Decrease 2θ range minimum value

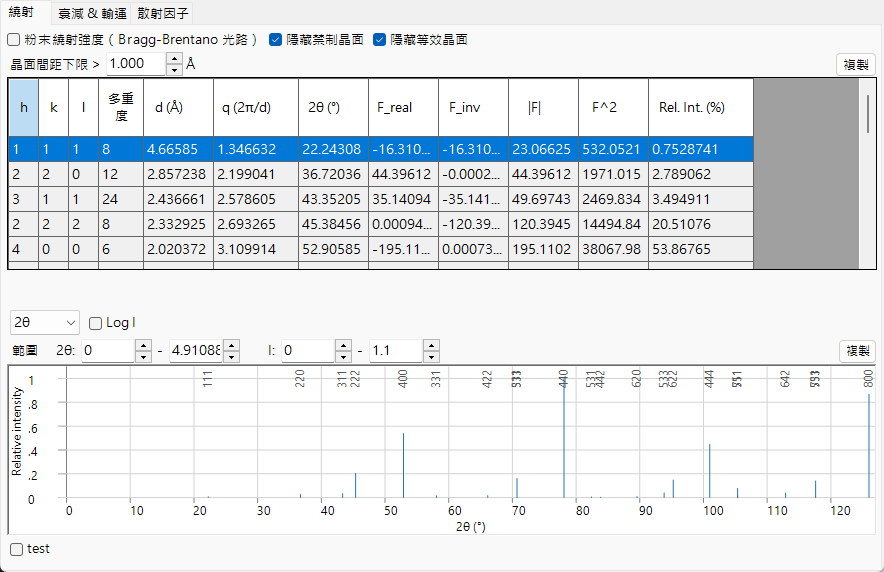pyautogui.click(x=144, y=356)
